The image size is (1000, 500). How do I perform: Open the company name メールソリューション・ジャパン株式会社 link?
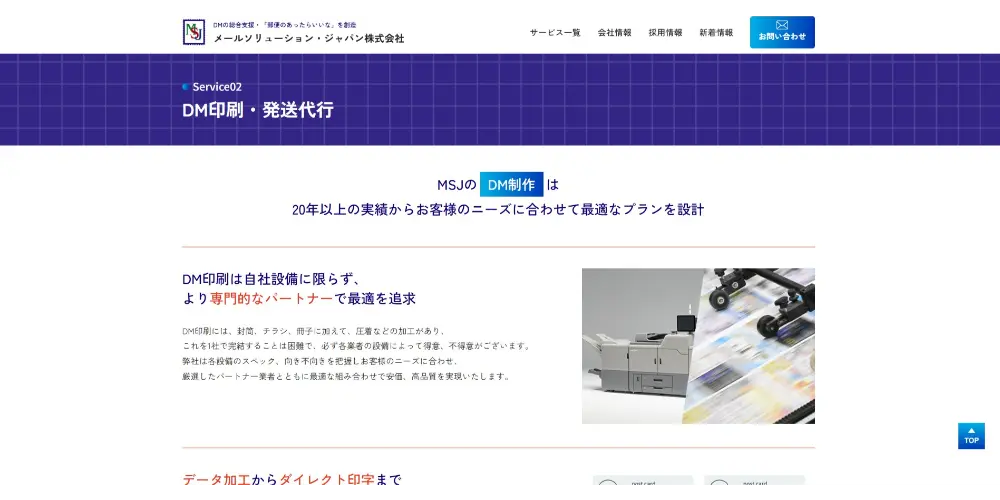tap(309, 38)
